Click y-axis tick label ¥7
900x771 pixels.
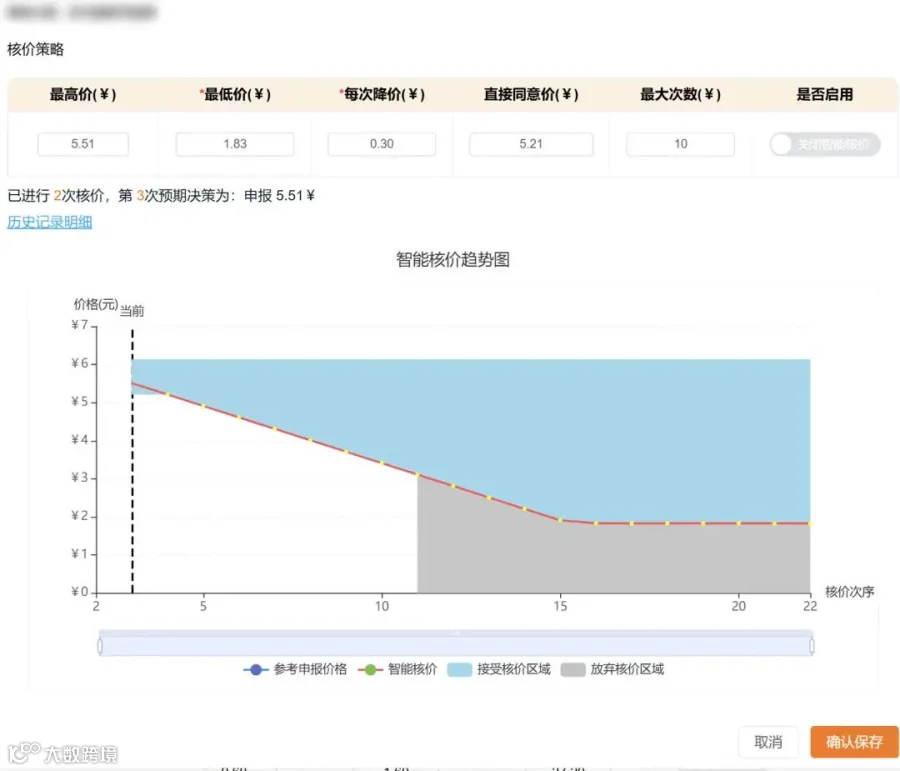[80, 326]
